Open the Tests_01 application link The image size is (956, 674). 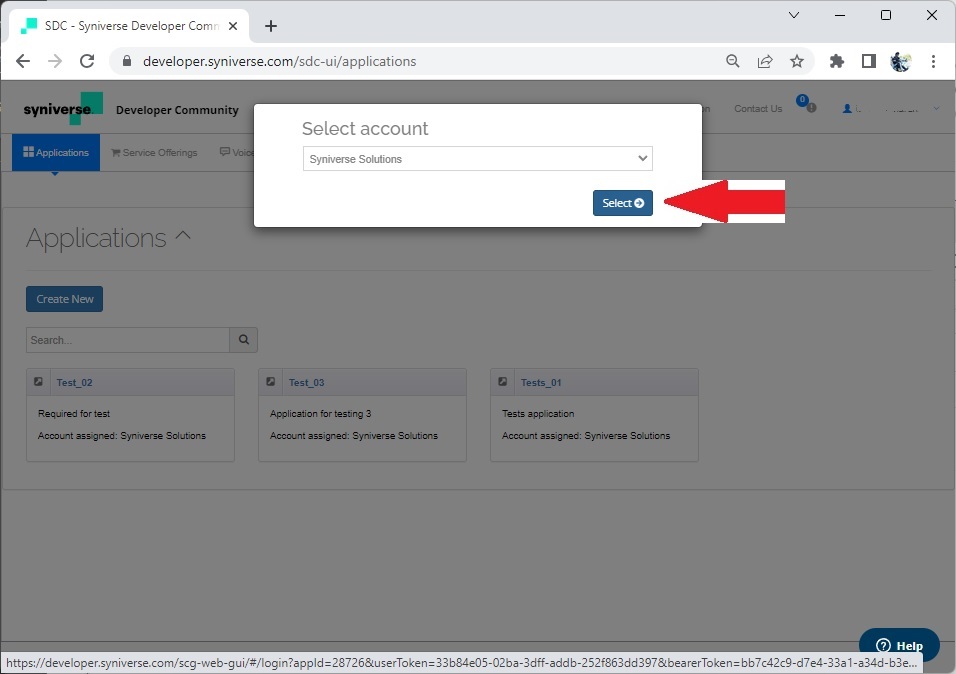(541, 382)
